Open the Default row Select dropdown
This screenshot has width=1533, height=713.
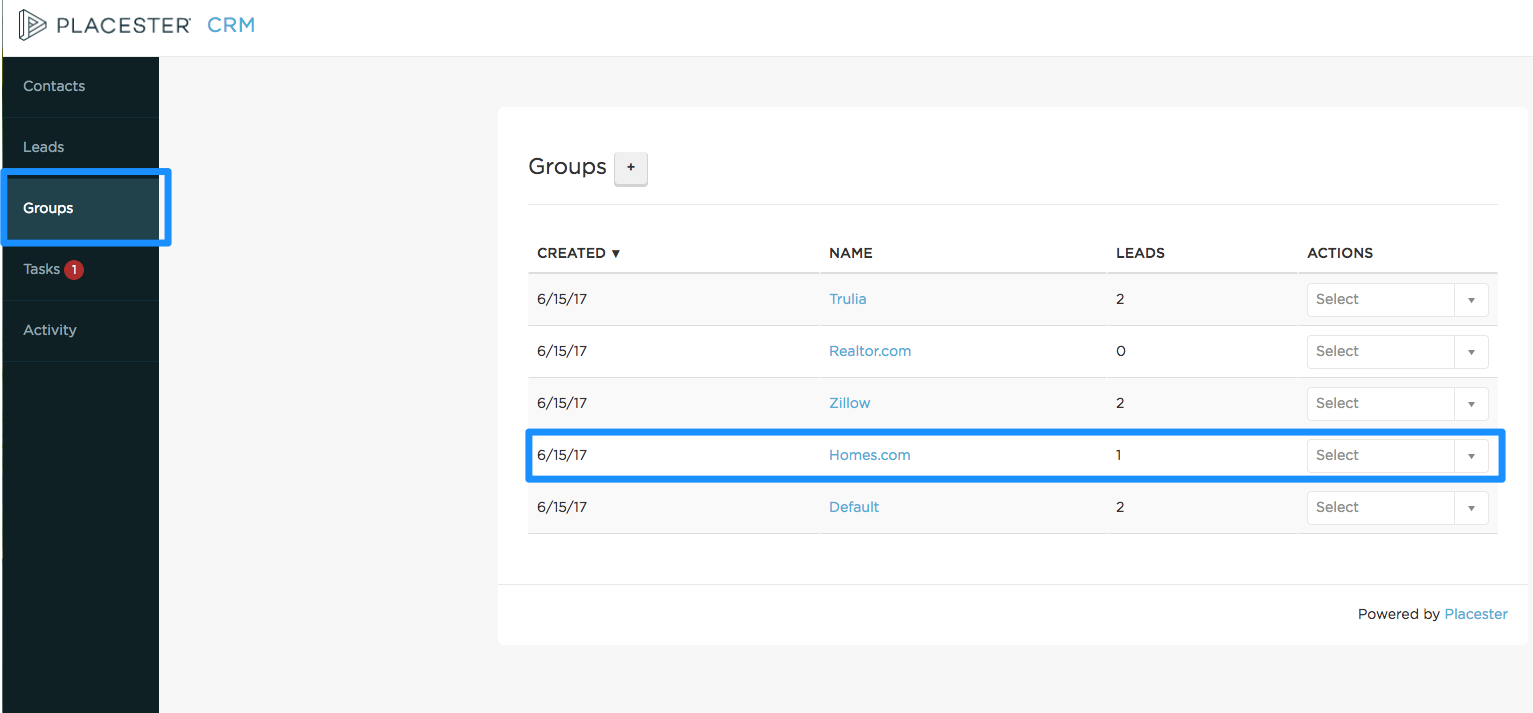tap(1397, 507)
